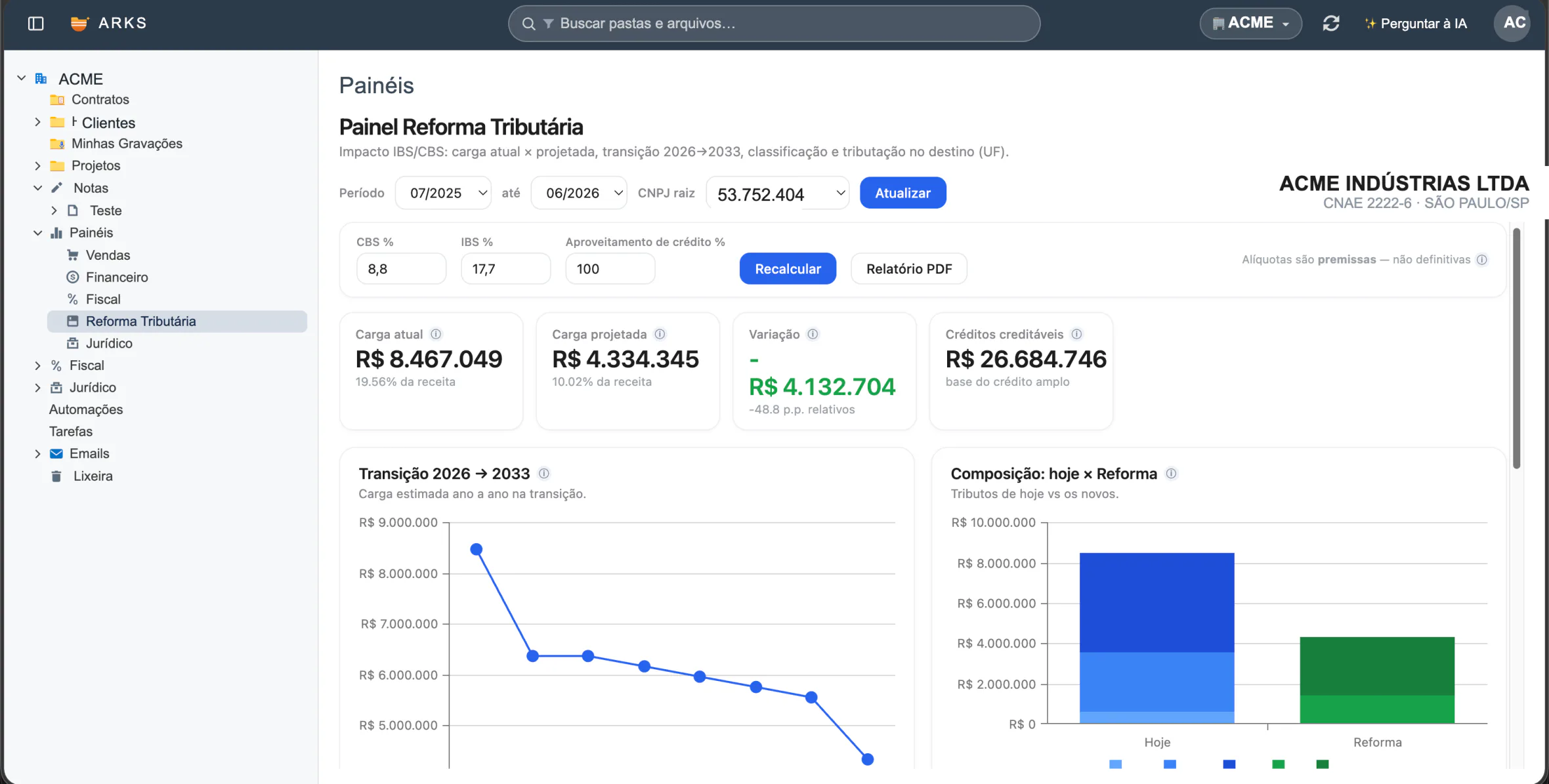The width and height of the screenshot is (1549, 784).
Task: Click the Painéis bar chart icon
Action: point(56,233)
